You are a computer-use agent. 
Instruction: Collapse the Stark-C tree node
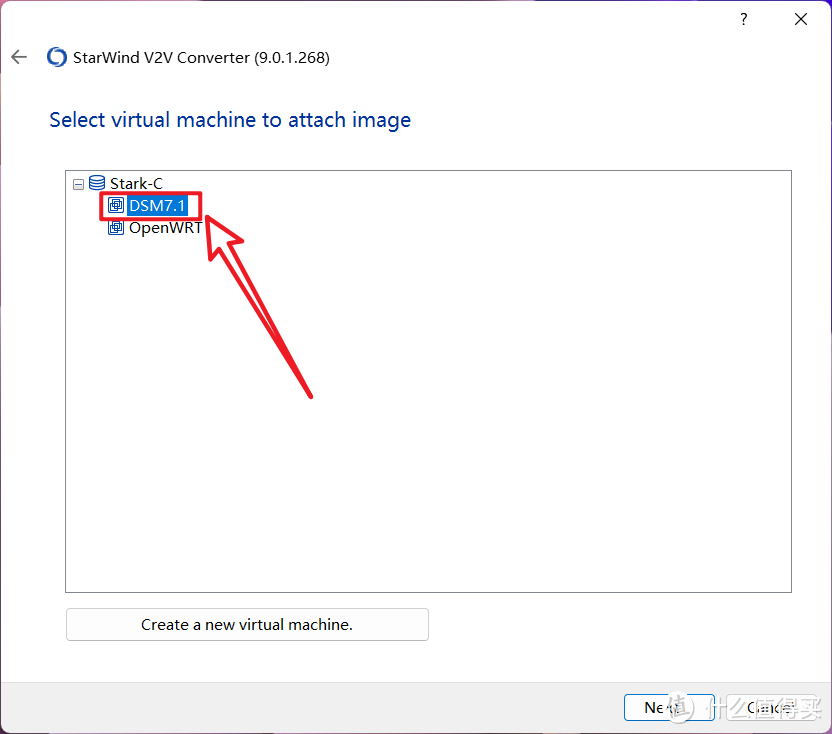click(78, 184)
